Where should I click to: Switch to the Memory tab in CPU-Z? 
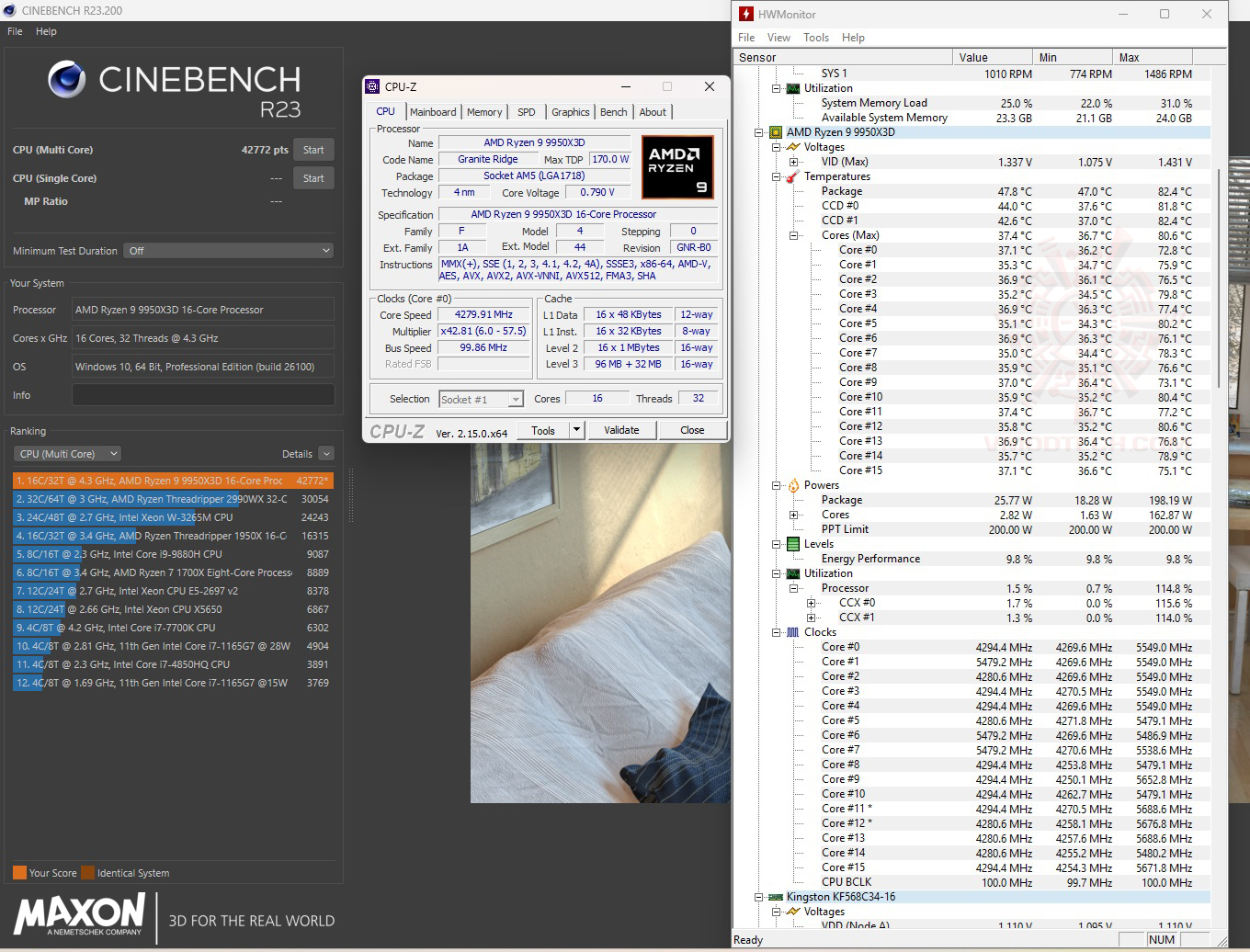coord(484,111)
